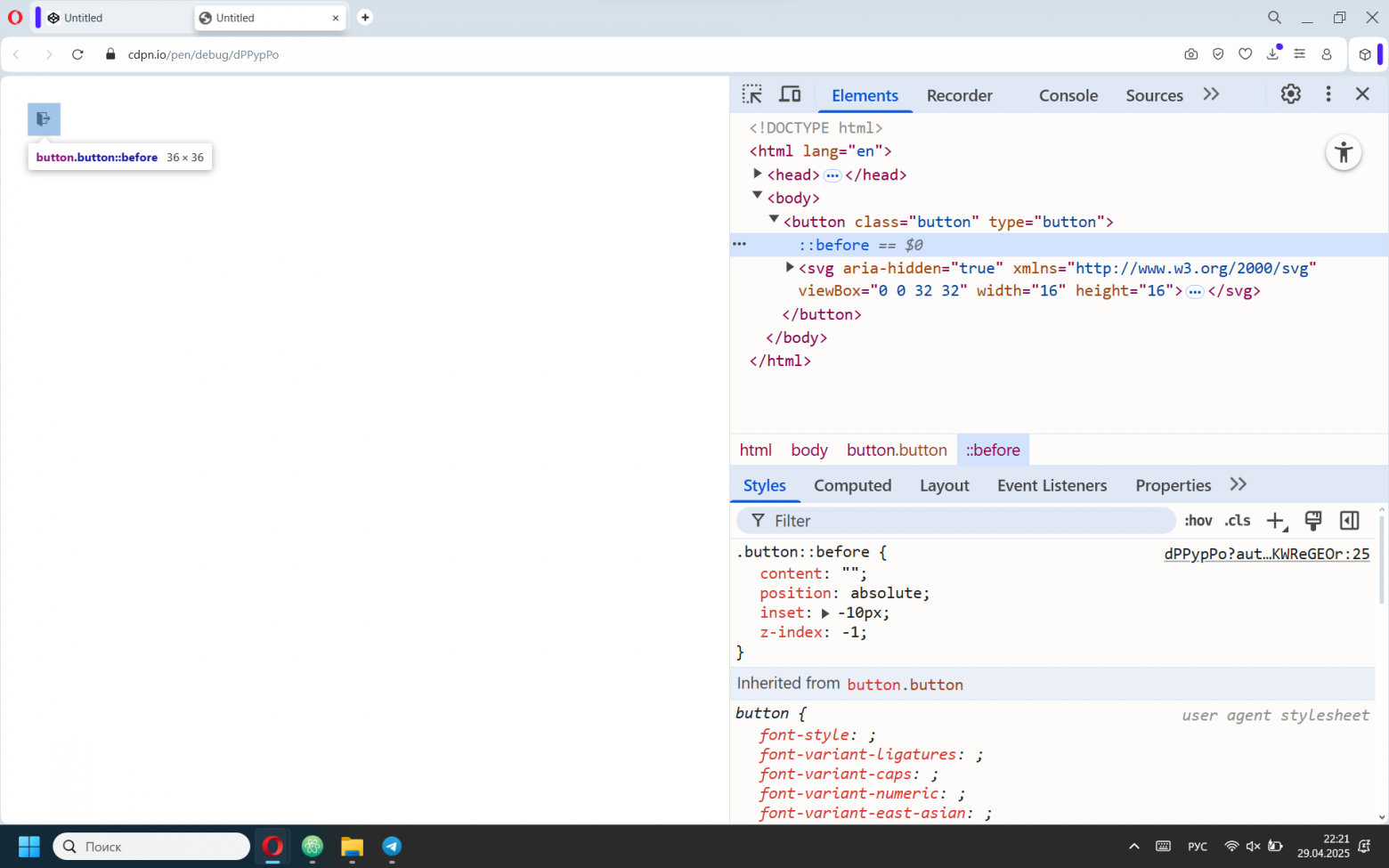Viewport: 1389px width, 868px height.
Task: Open DevTools settings gear
Action: 1290,94
